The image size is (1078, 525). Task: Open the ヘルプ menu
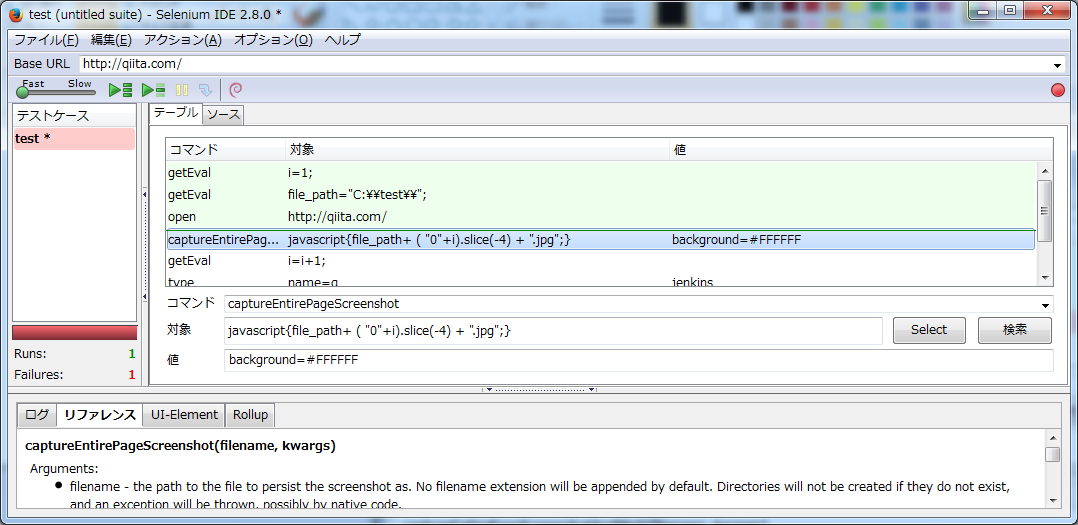click(342, 39)
